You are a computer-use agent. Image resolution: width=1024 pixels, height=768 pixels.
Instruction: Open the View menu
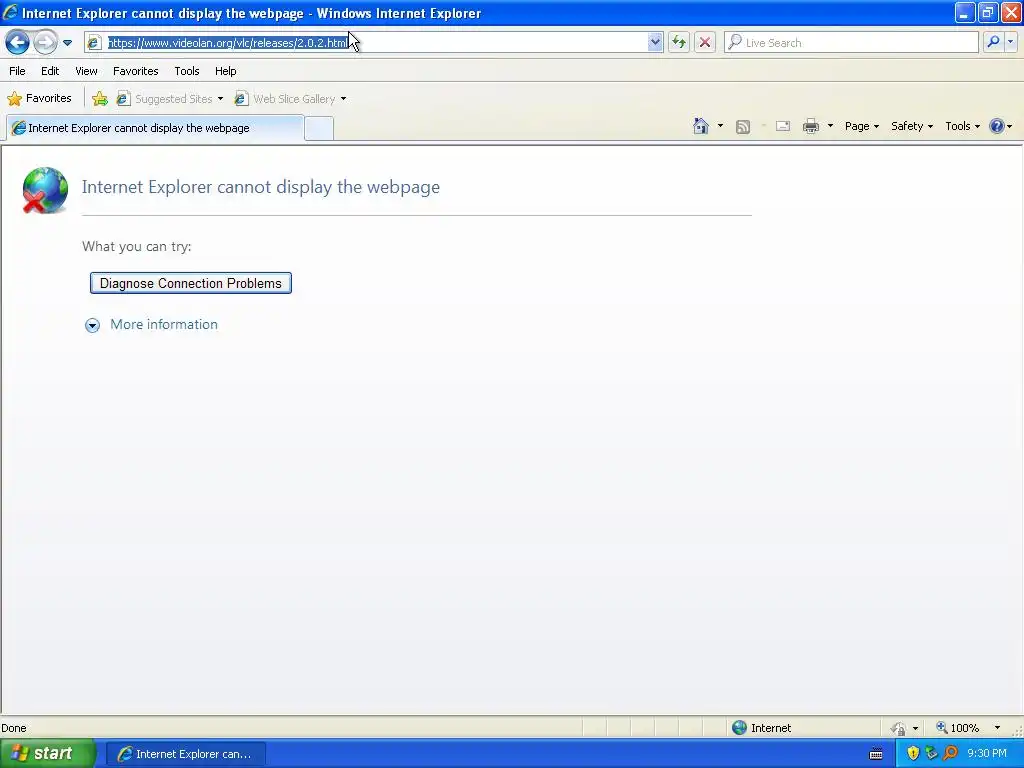(x=86, y=71)
